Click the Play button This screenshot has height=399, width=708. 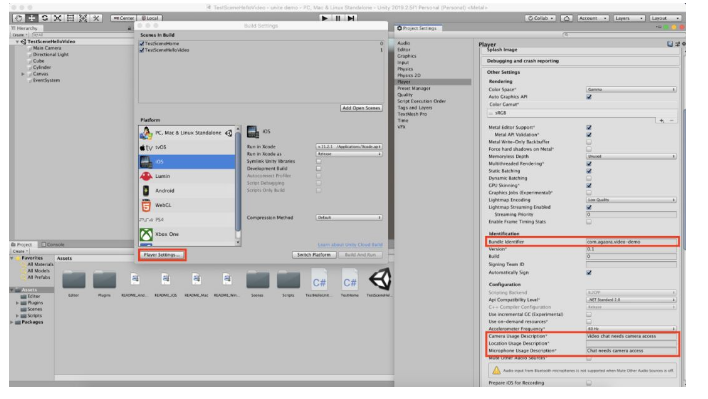click(324, 18)
